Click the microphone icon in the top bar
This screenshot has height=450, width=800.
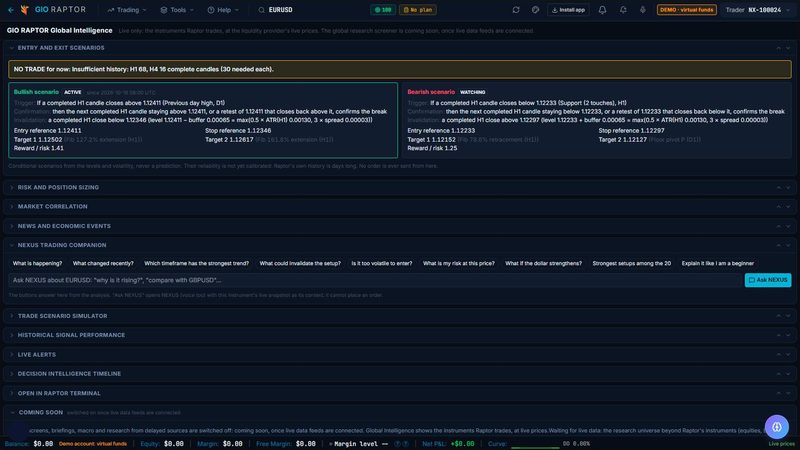tap(642, 10)
